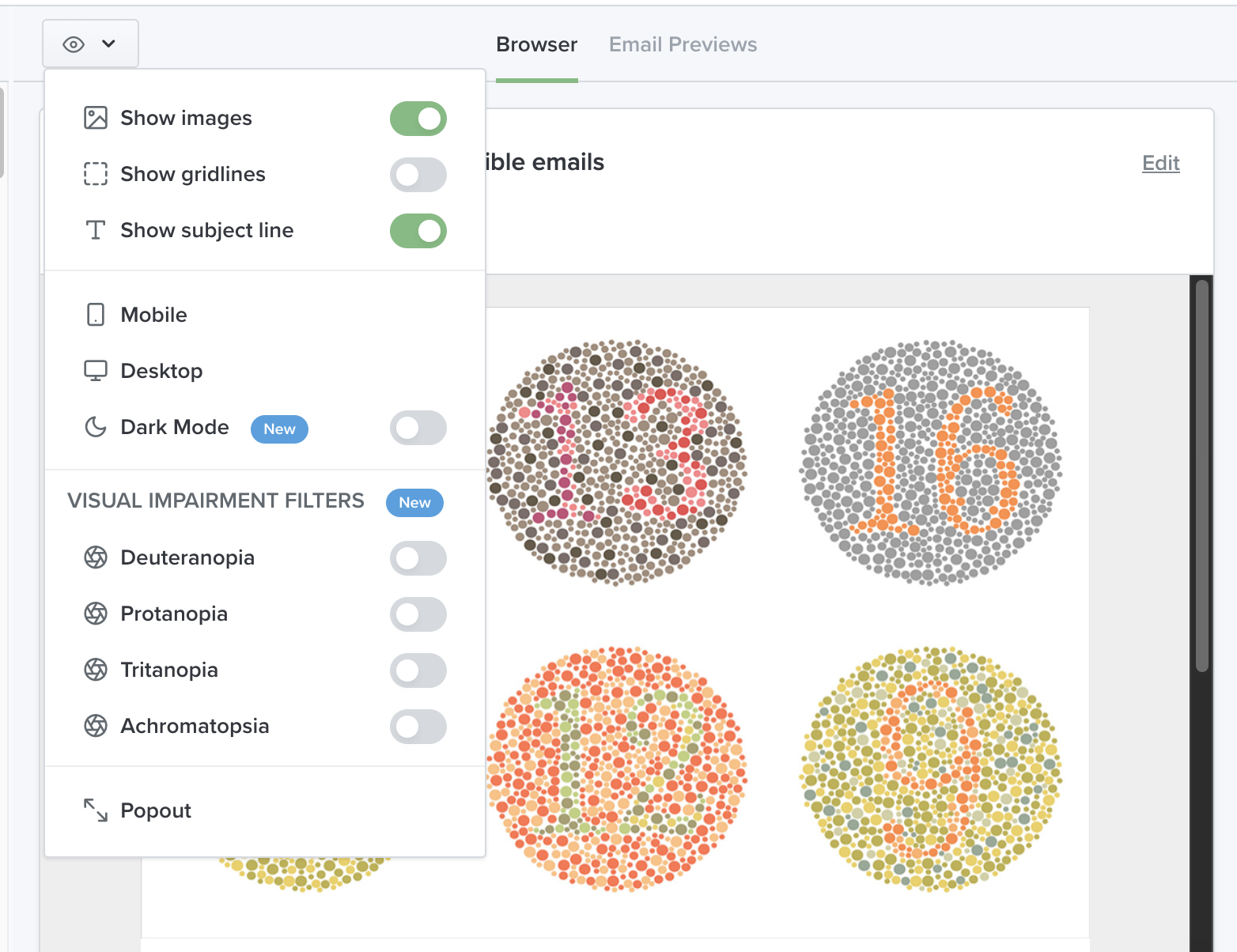The image size is (1237, 952).
Task: Turn on the Dark Mode switch
Action: tap(418, 428)
